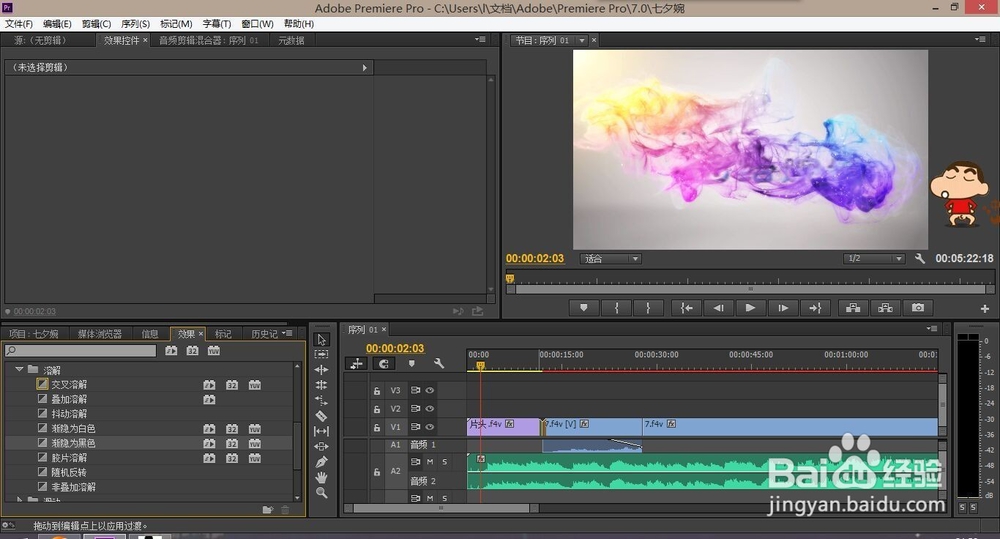Image resolution: width=1000 pixels, height=539 pixels.
Task: Create new custom bin in Effects panel
Action: tap(267, 510)
